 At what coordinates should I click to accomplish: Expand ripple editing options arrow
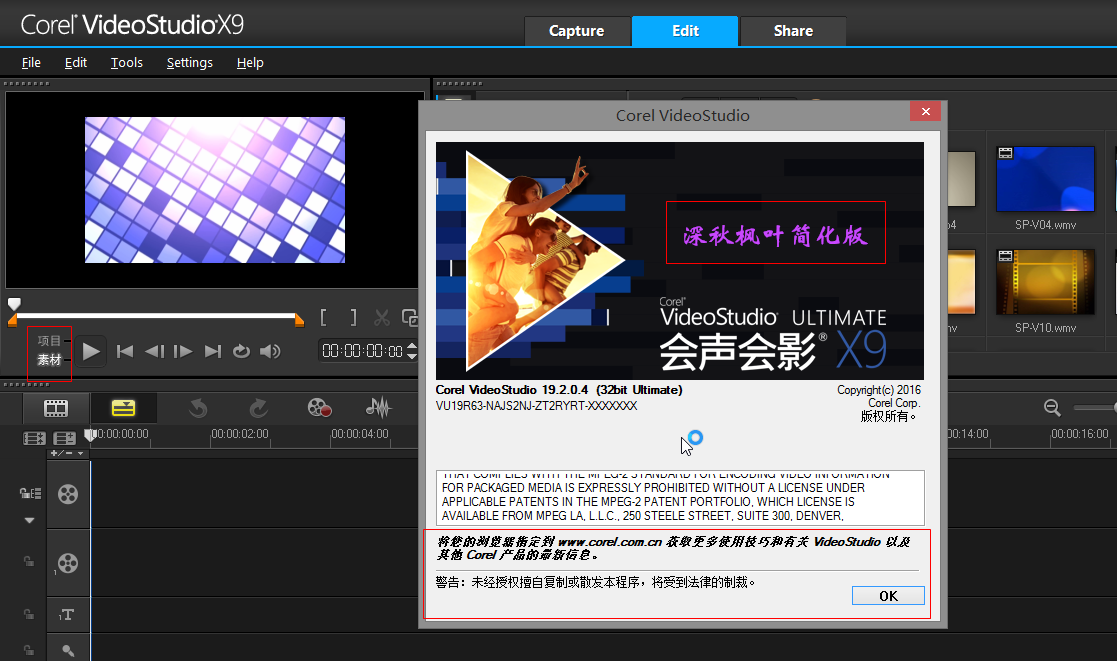(x=29, y=520)
